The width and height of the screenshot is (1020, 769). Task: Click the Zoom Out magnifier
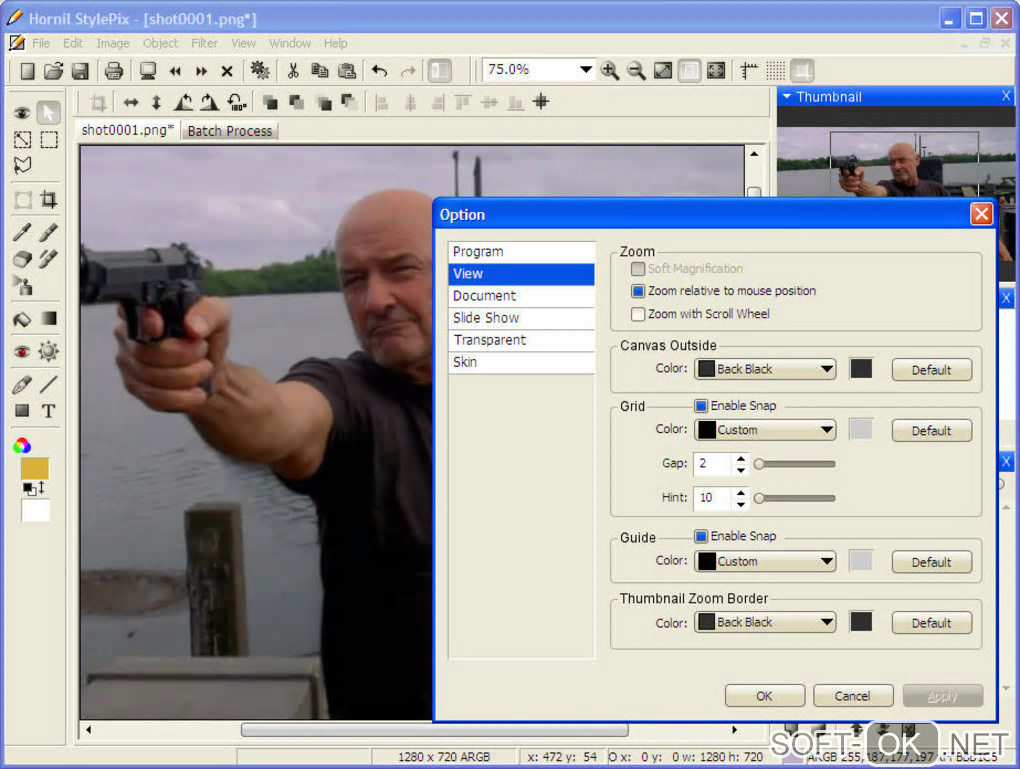(636, 70)
